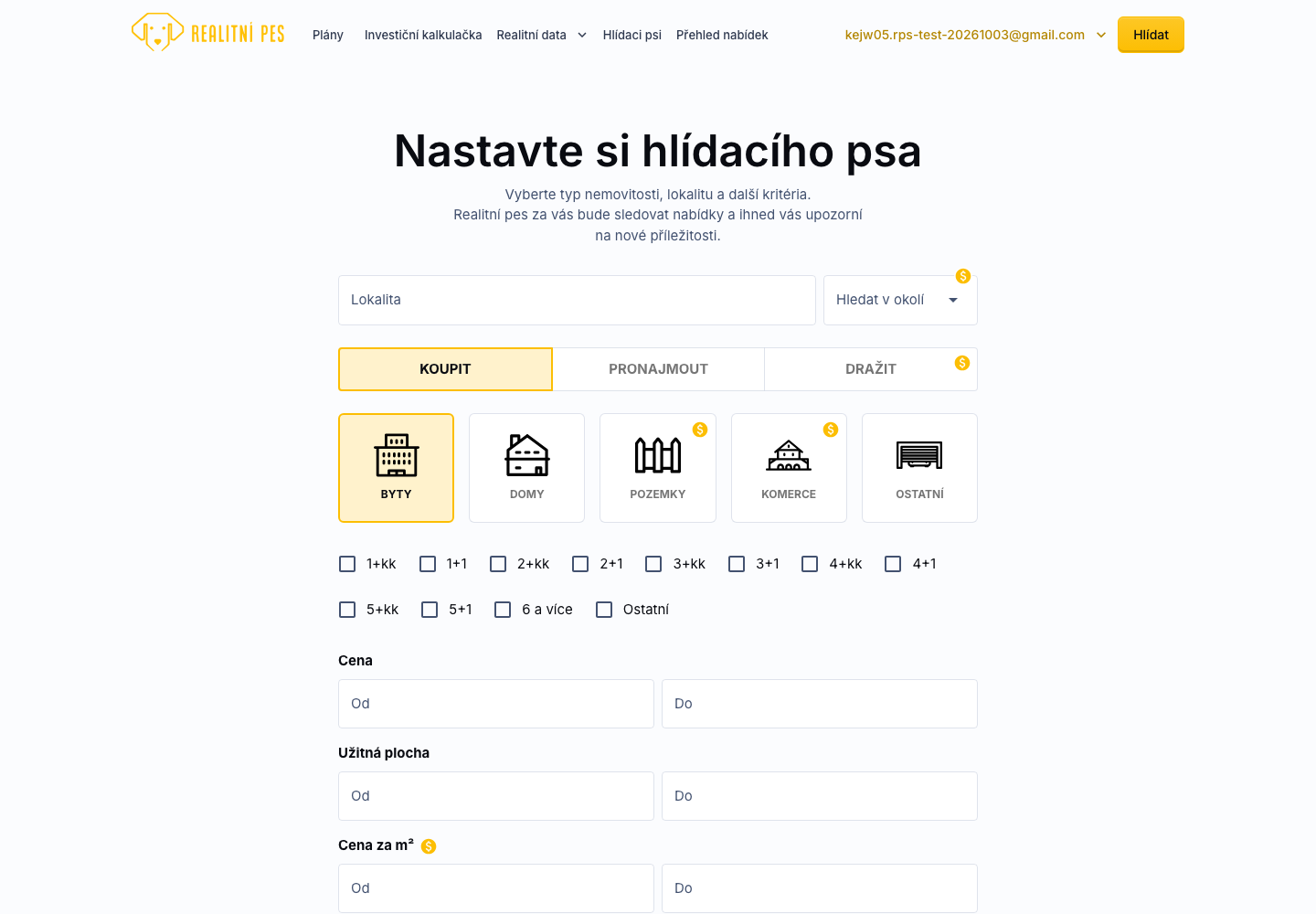Viewport: 1316px width, 914px height.
Task: Click the yellow Hlídat button
Action: 1151,35
